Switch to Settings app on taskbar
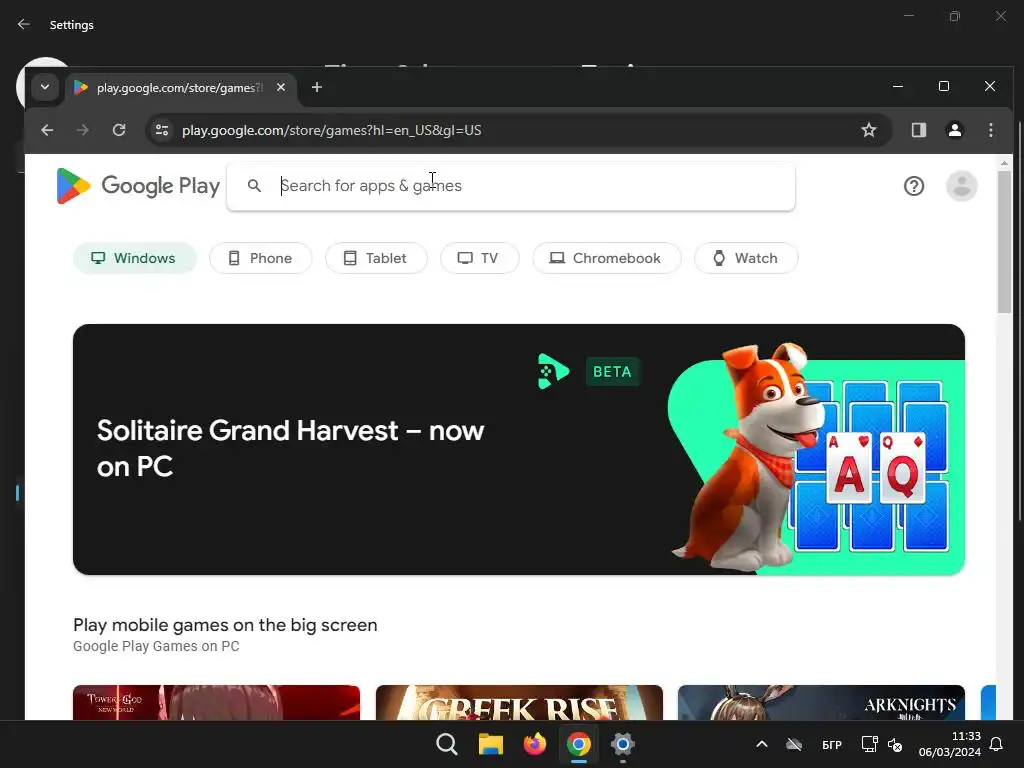 coord(622,744)
